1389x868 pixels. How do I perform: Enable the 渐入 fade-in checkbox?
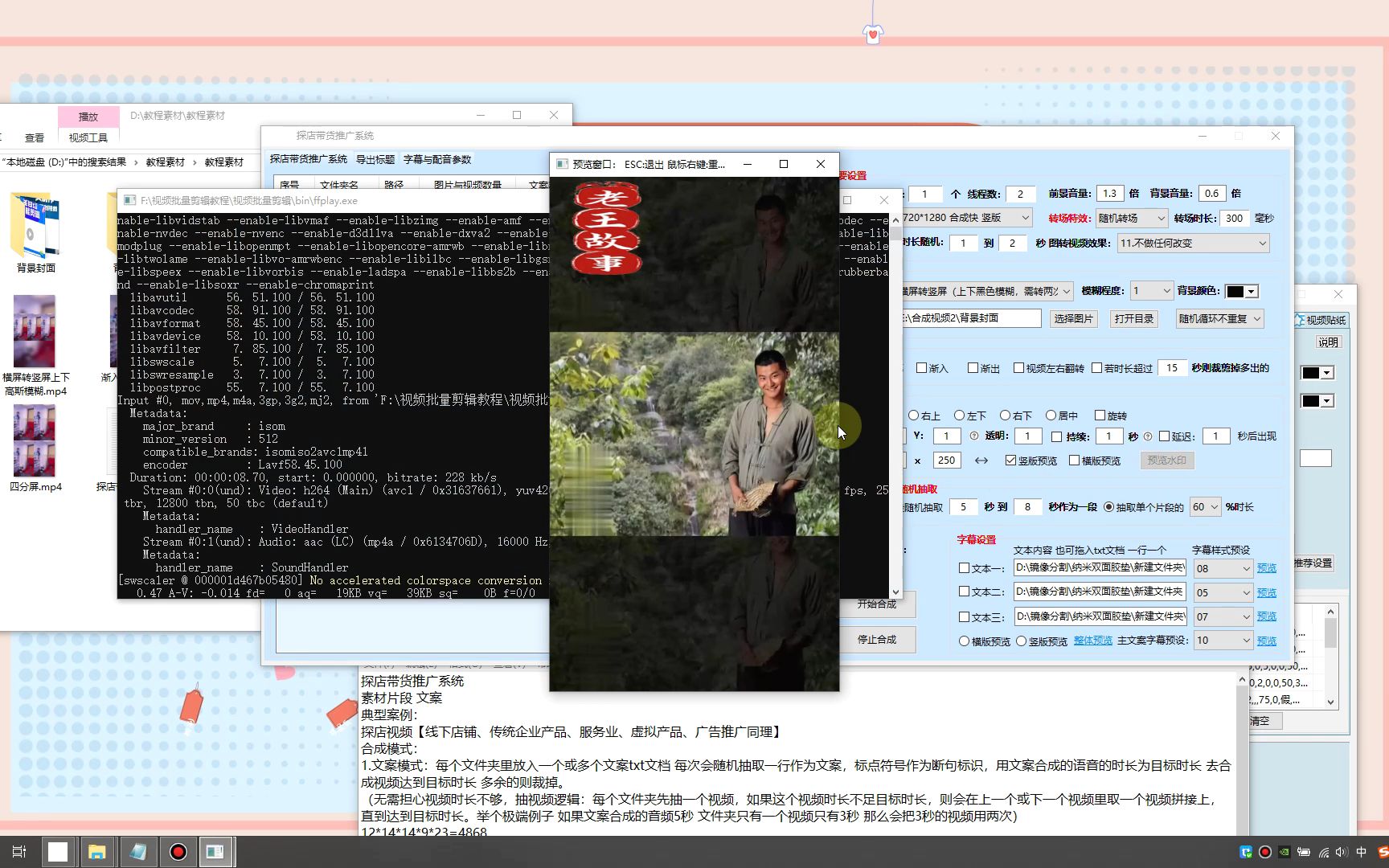(921, 368)
